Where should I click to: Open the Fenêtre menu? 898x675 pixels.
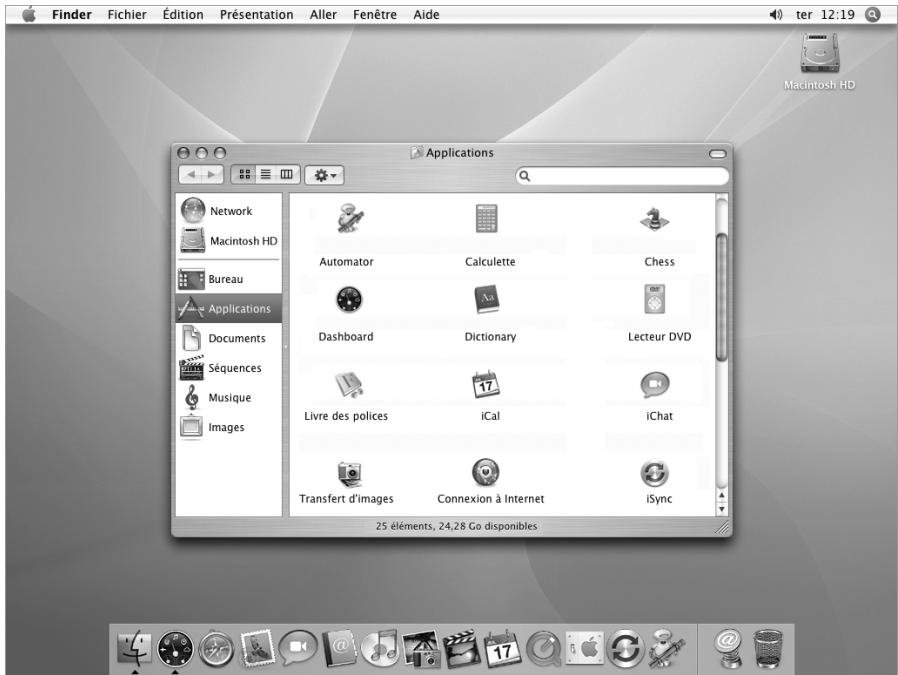pyautogui.click(x=375, y=14)
